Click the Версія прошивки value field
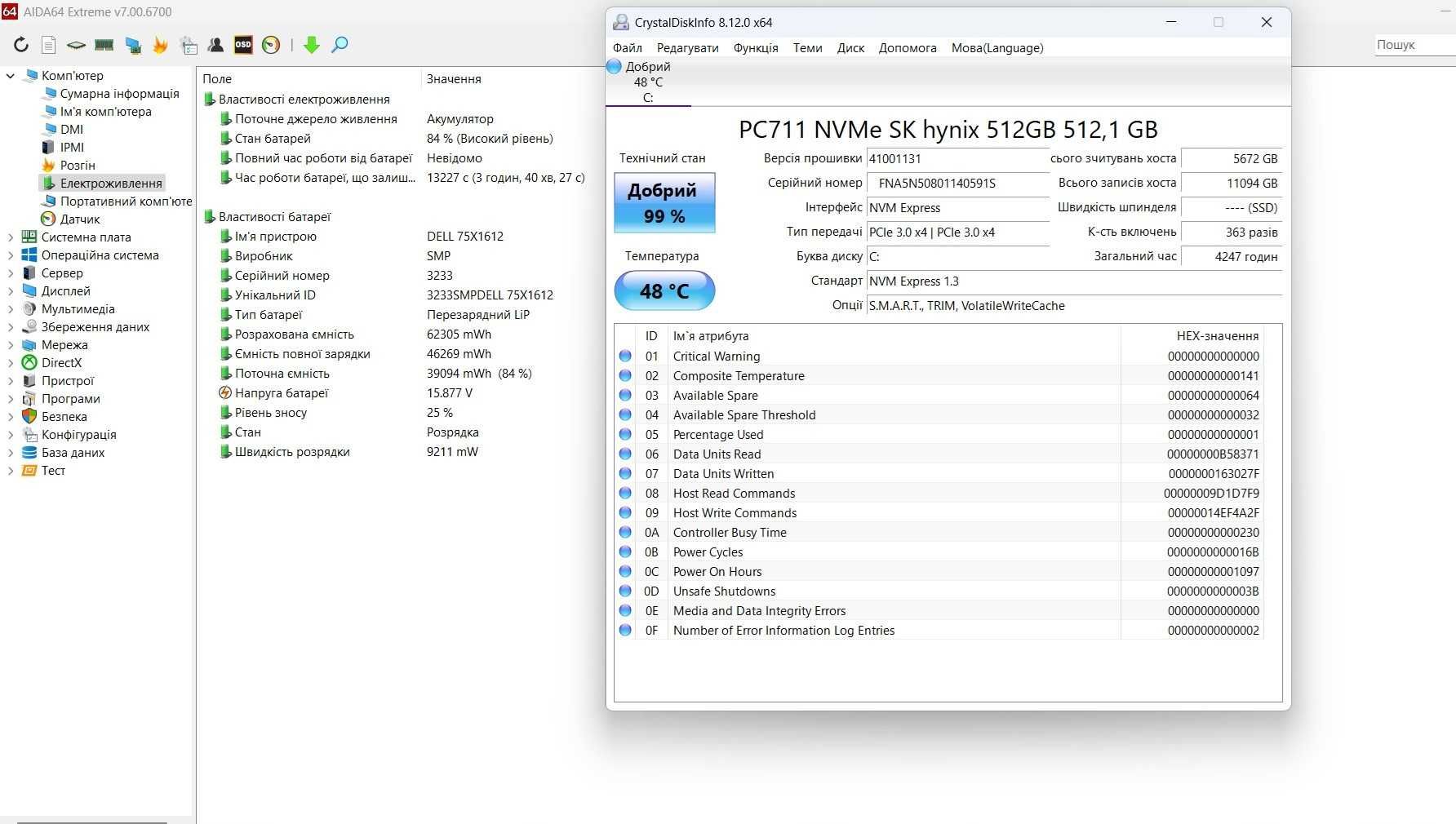Screen dimensions: 1456x824 (x=958, y=159)
